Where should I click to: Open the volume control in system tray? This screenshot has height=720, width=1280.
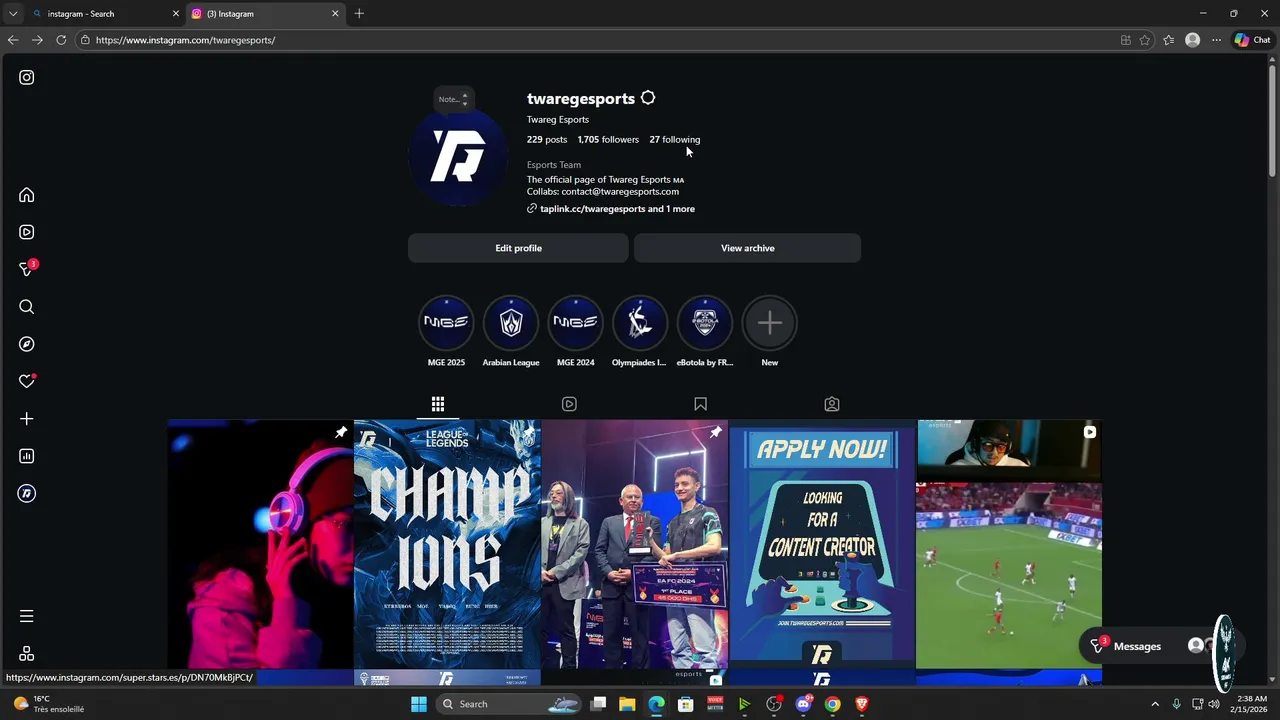1214,704
